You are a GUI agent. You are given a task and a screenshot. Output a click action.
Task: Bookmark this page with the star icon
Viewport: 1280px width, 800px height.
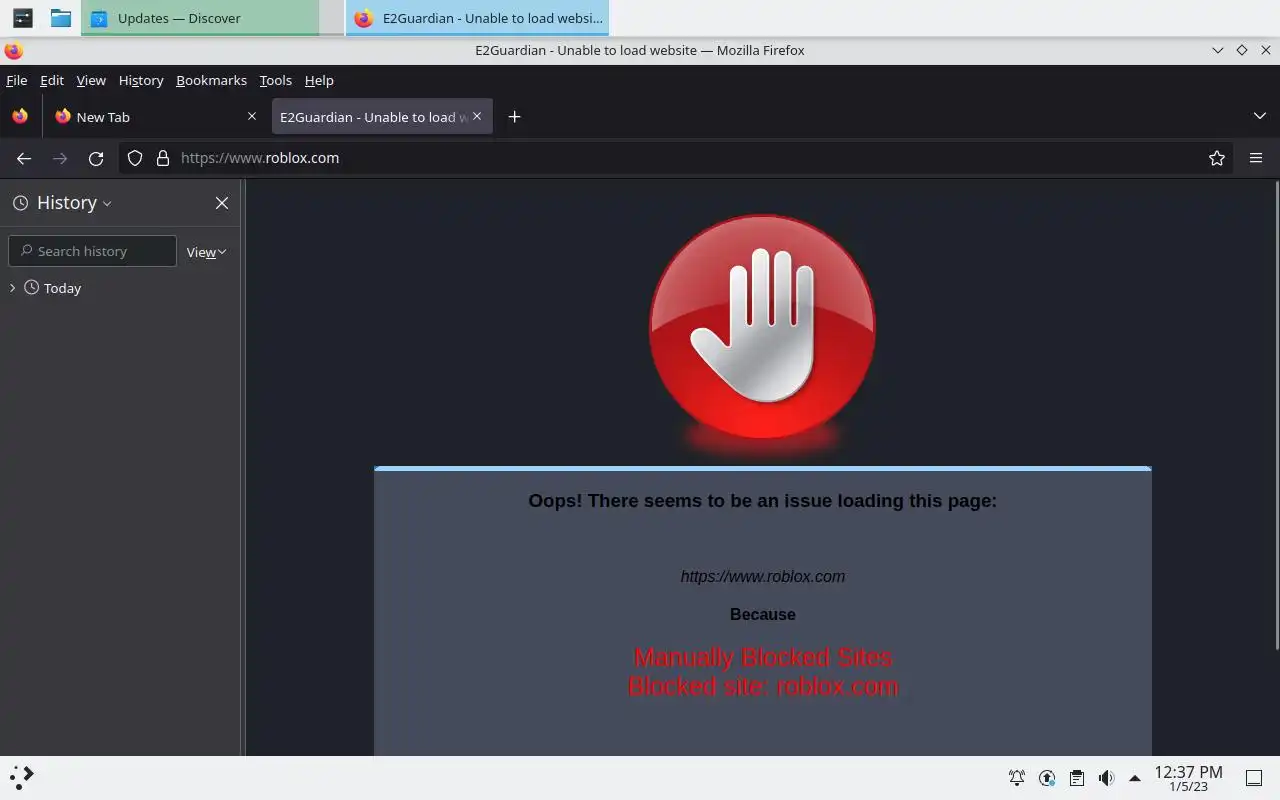[x=1217, y=158]
